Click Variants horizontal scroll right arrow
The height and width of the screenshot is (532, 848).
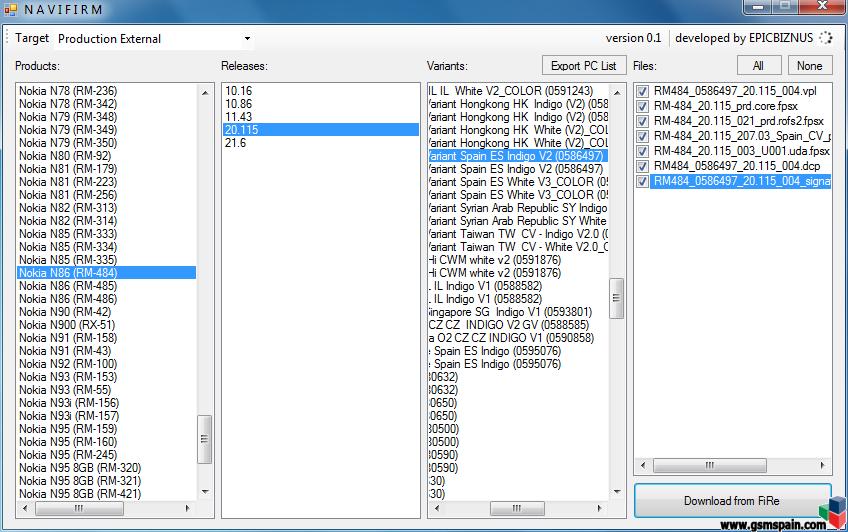tap(599, 508)
